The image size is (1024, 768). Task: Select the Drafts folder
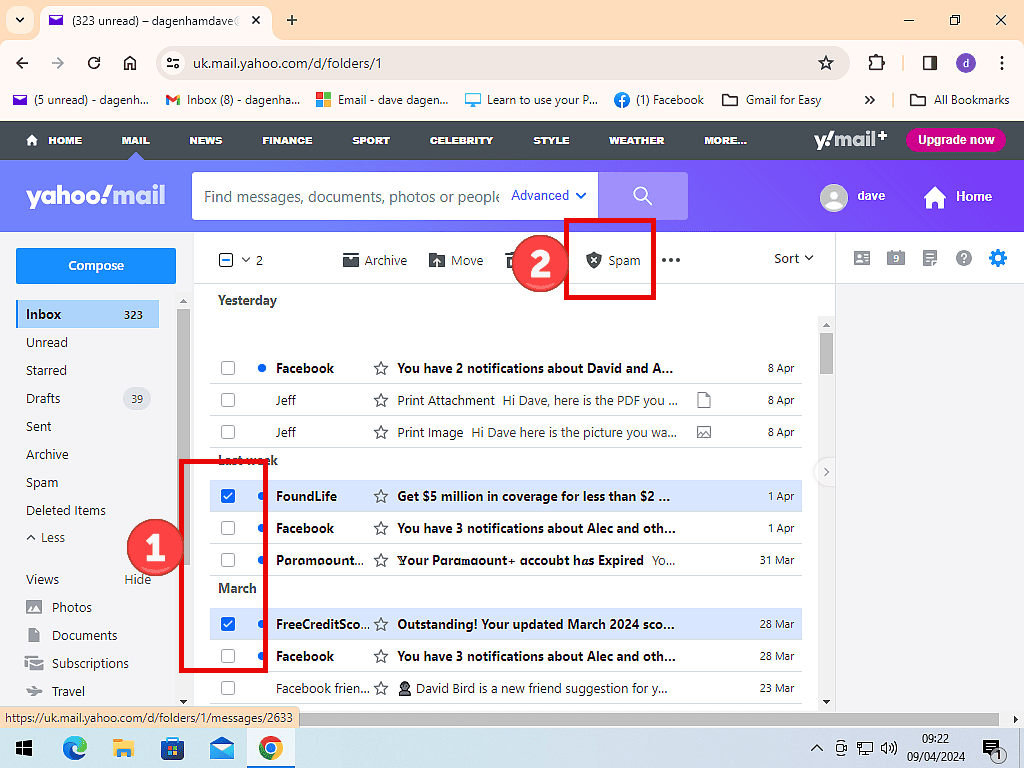[43, 398]
